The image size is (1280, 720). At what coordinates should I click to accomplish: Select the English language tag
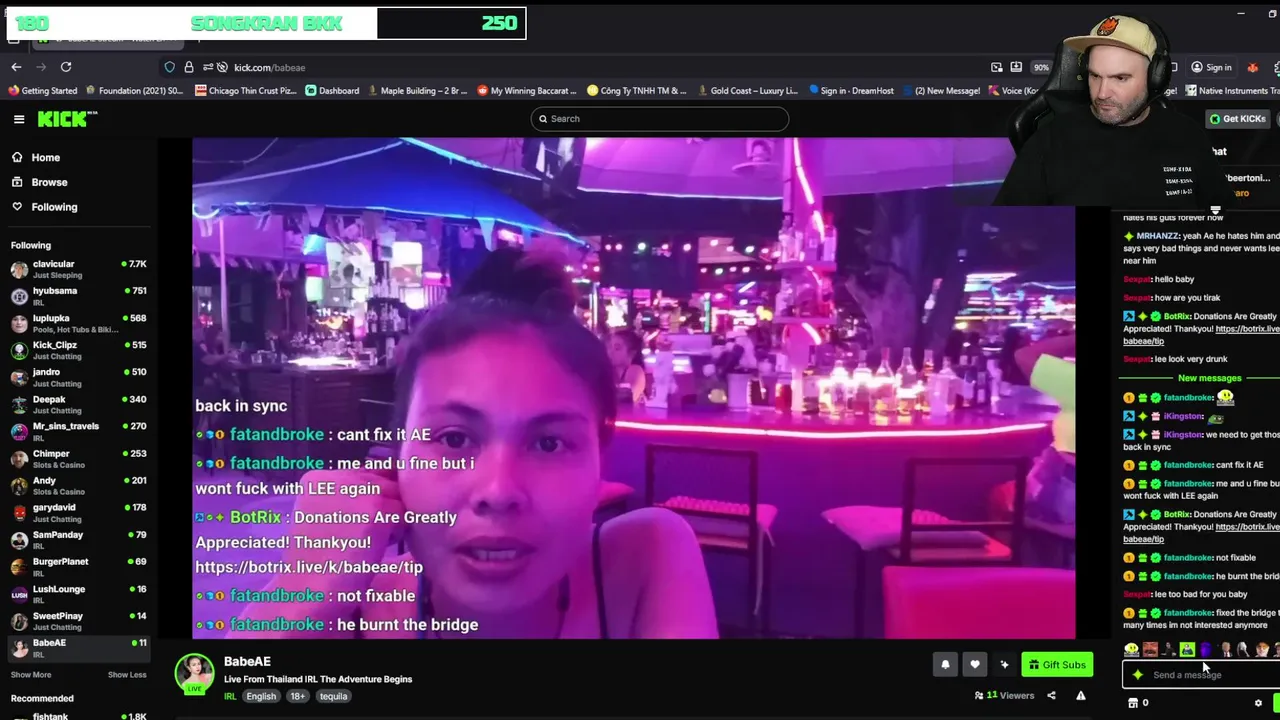coord(261,696)
